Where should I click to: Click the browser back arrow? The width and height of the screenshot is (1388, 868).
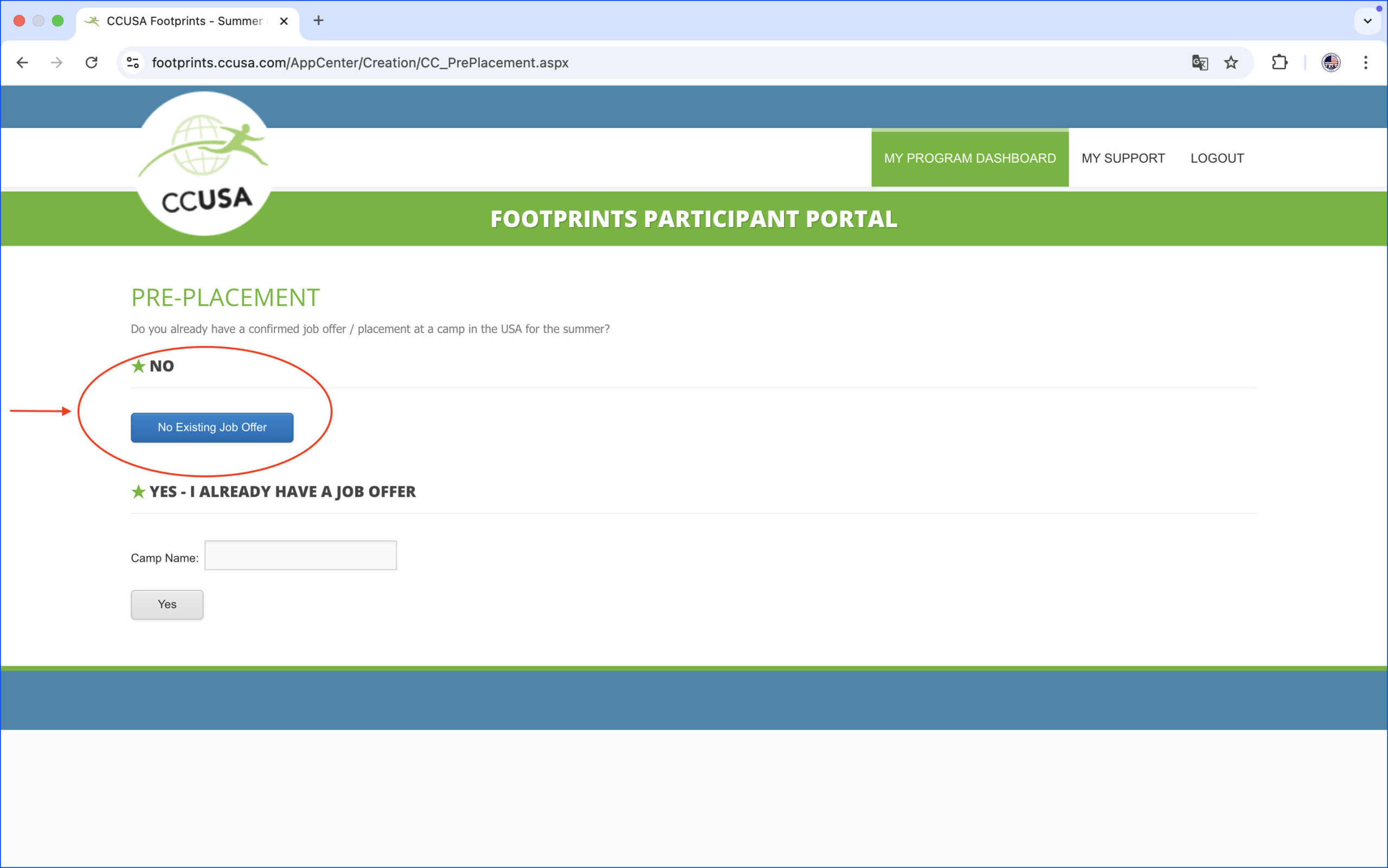(x=22, y=62)
